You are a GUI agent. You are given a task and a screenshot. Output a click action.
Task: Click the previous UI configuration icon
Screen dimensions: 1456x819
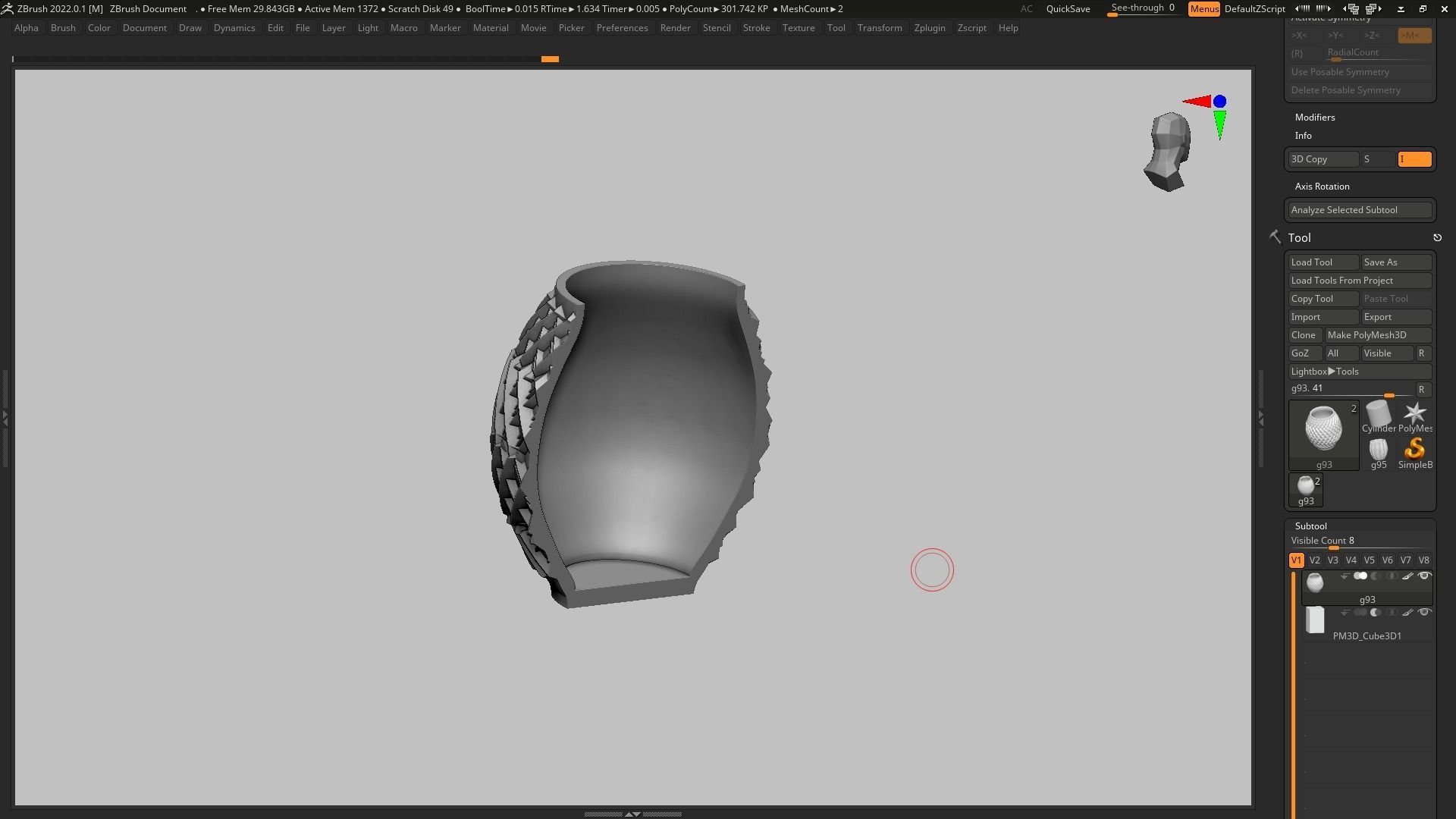pyautogui.click(x=1351, y=8)
